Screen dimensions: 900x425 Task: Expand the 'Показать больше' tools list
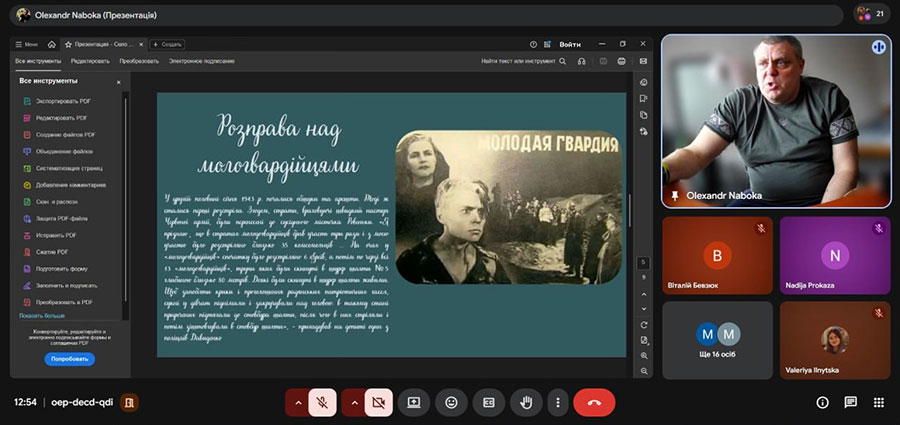pos(42,316)
